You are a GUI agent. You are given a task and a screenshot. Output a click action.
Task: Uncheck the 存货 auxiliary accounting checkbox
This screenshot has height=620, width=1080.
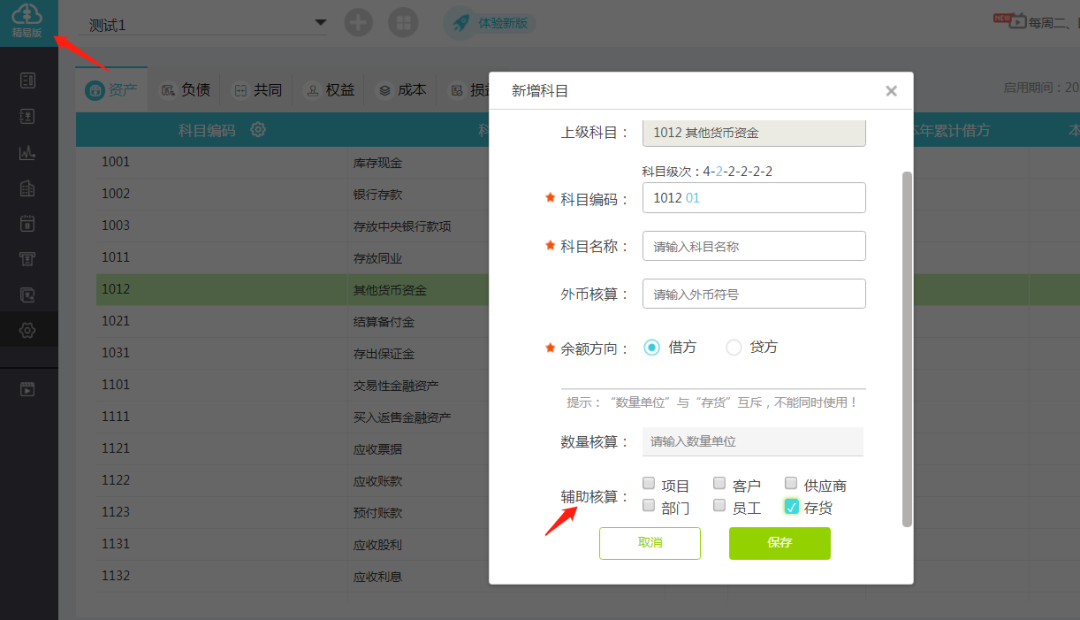[x=791, y=507]
